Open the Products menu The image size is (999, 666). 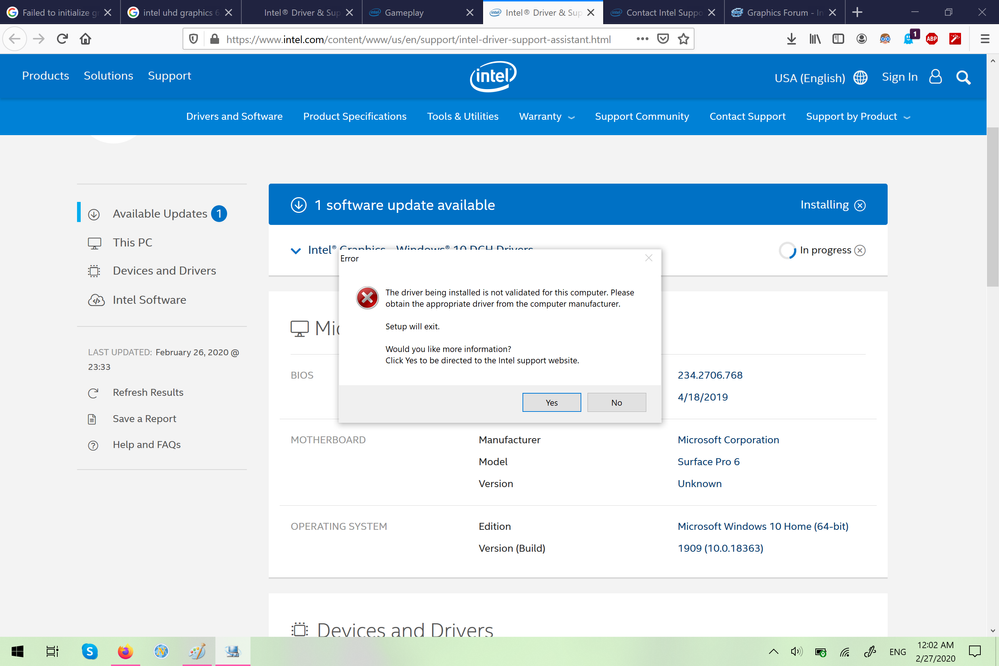[x=45, y=76]
